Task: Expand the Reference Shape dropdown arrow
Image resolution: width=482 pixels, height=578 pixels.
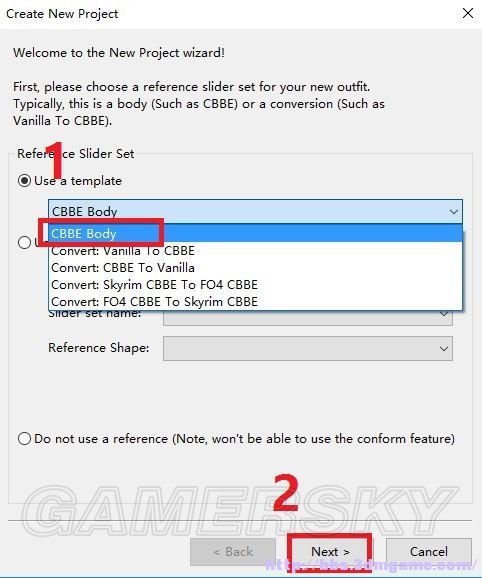Action: click(x=444, y=348)
